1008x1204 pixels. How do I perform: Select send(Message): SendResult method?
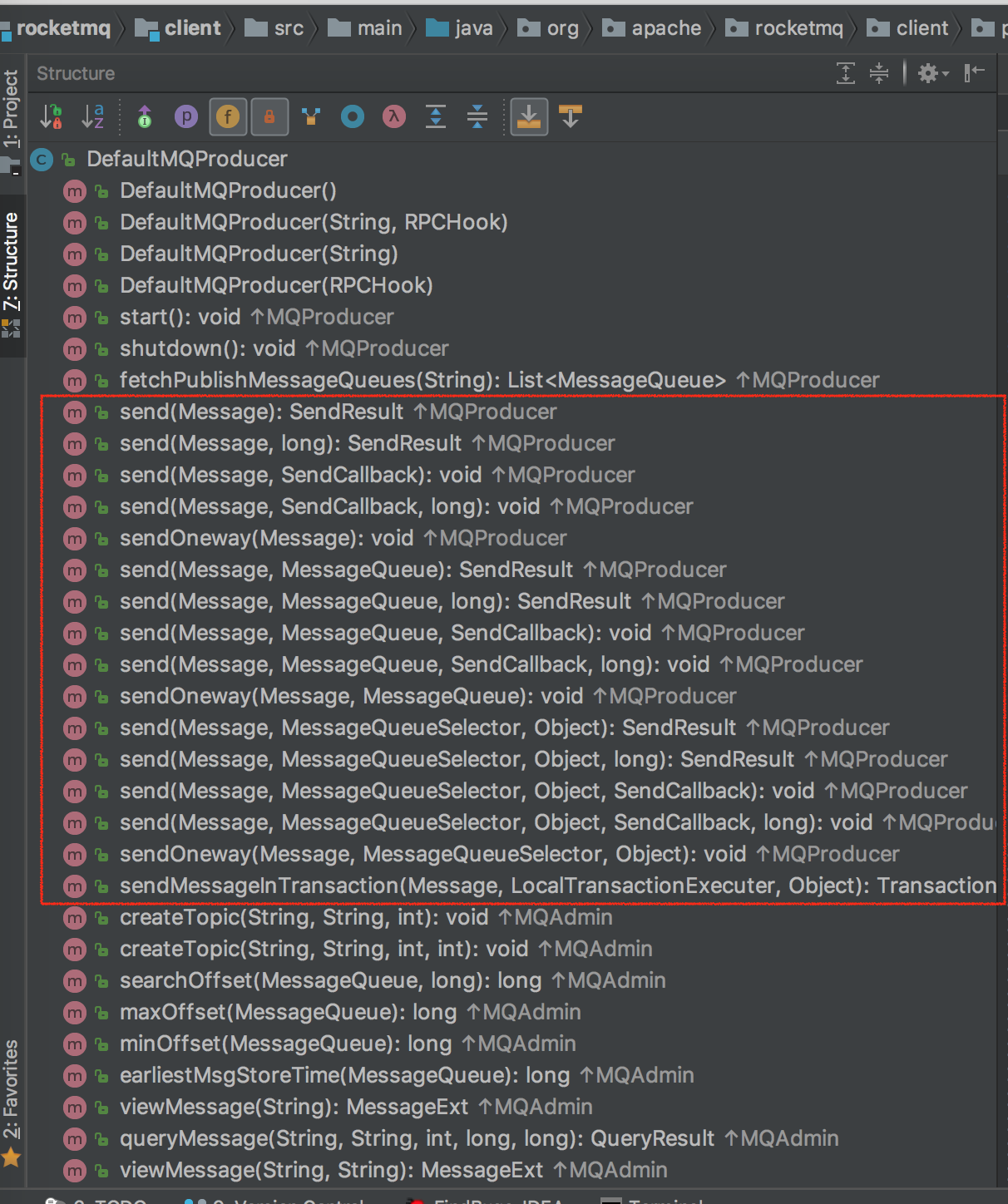tap(338, 412)
